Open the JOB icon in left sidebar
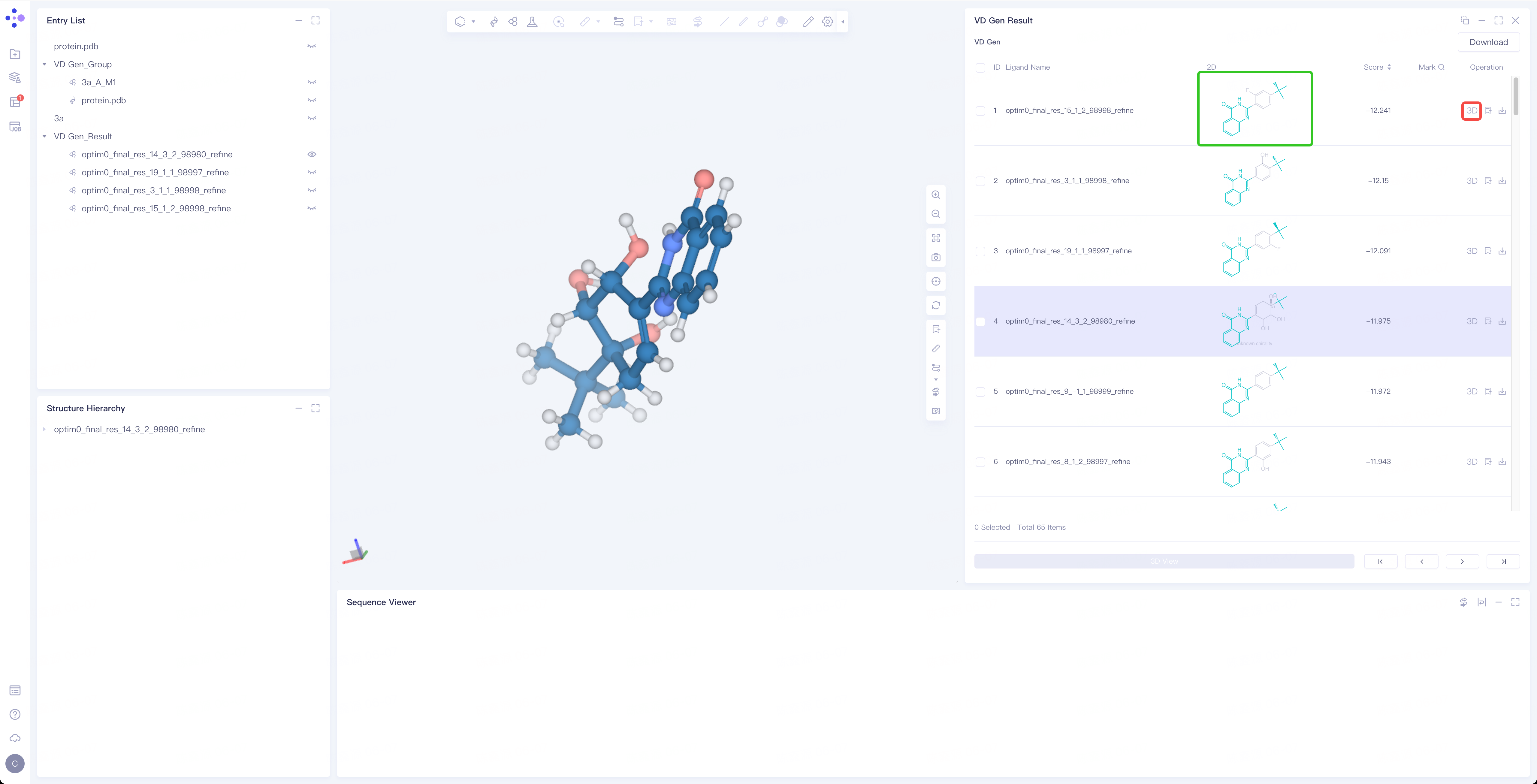Screen dimensions: 1537x784 pos(16,126)
